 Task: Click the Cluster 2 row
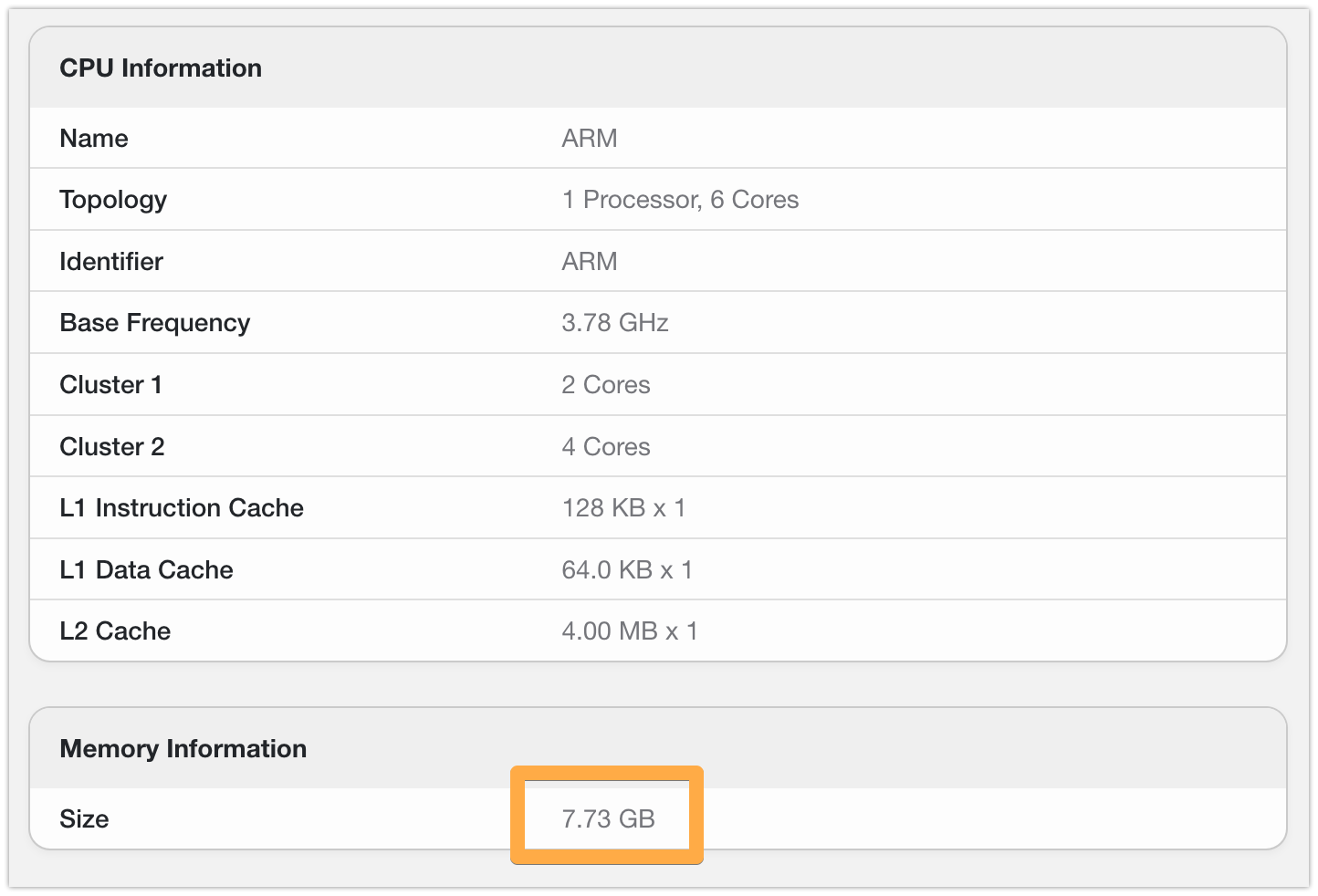pyautogui.click(x=112, y=446)
